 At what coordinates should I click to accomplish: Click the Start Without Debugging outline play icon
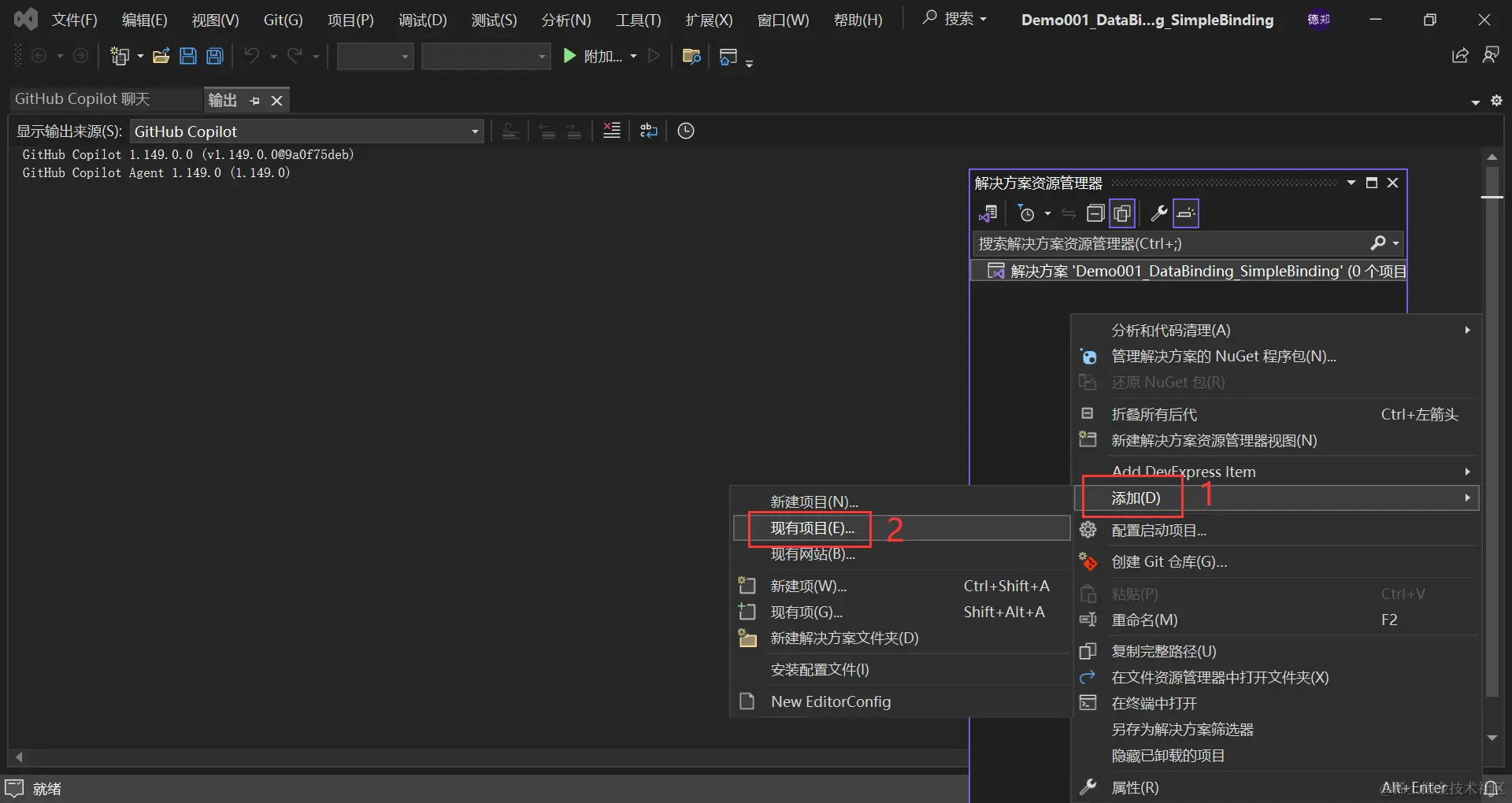pyautogui.click(x=654, y=56)
